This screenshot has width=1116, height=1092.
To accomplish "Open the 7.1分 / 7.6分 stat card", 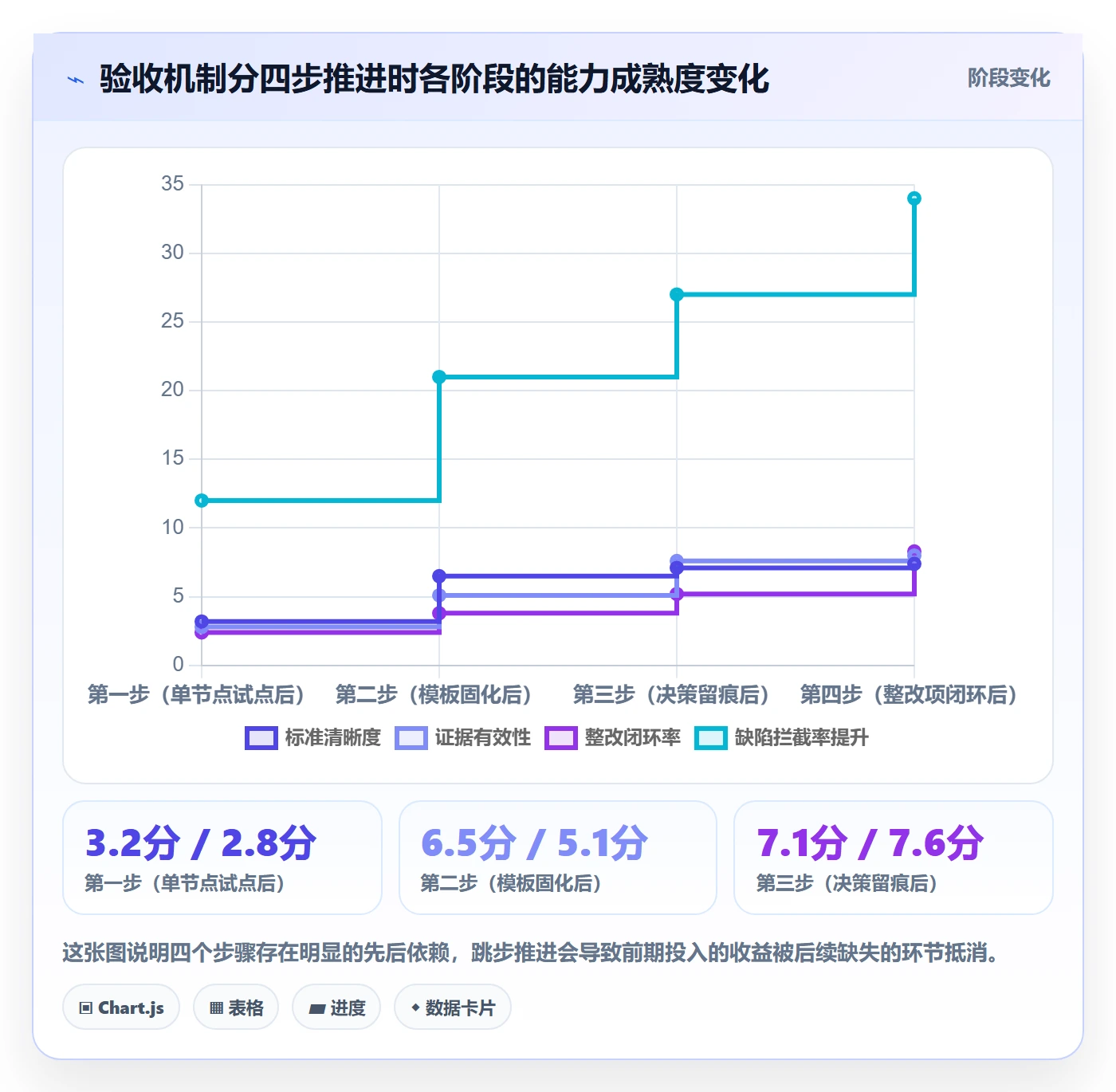I will 894,858.
